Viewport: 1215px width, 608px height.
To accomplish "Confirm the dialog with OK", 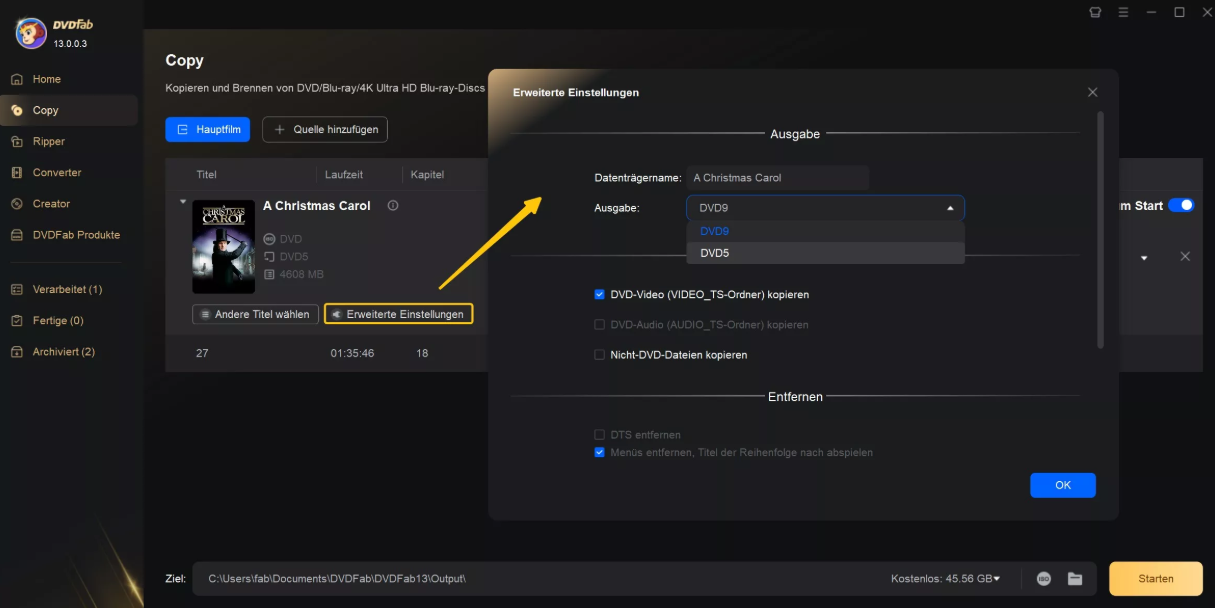I will click(1063, 485).
